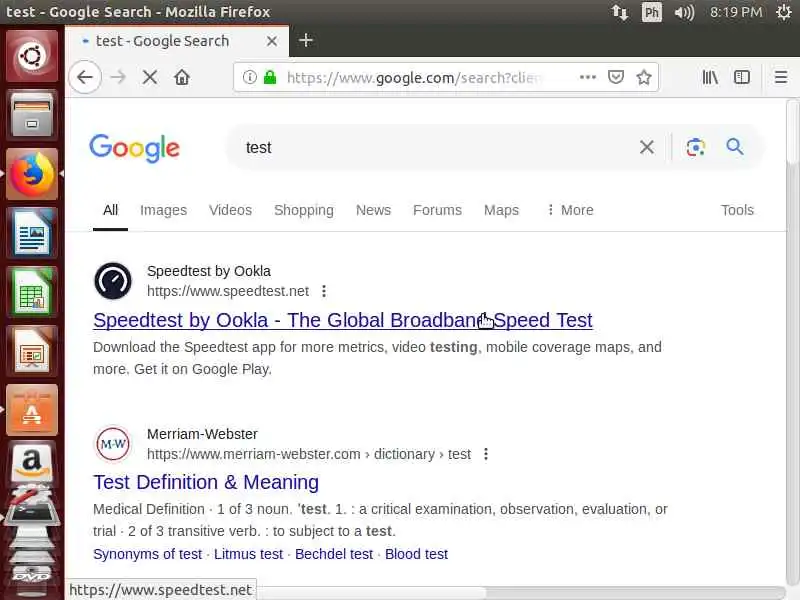Select the 'test - Google Search' tab
The image size is (800, 600).
tap(177, 41)
